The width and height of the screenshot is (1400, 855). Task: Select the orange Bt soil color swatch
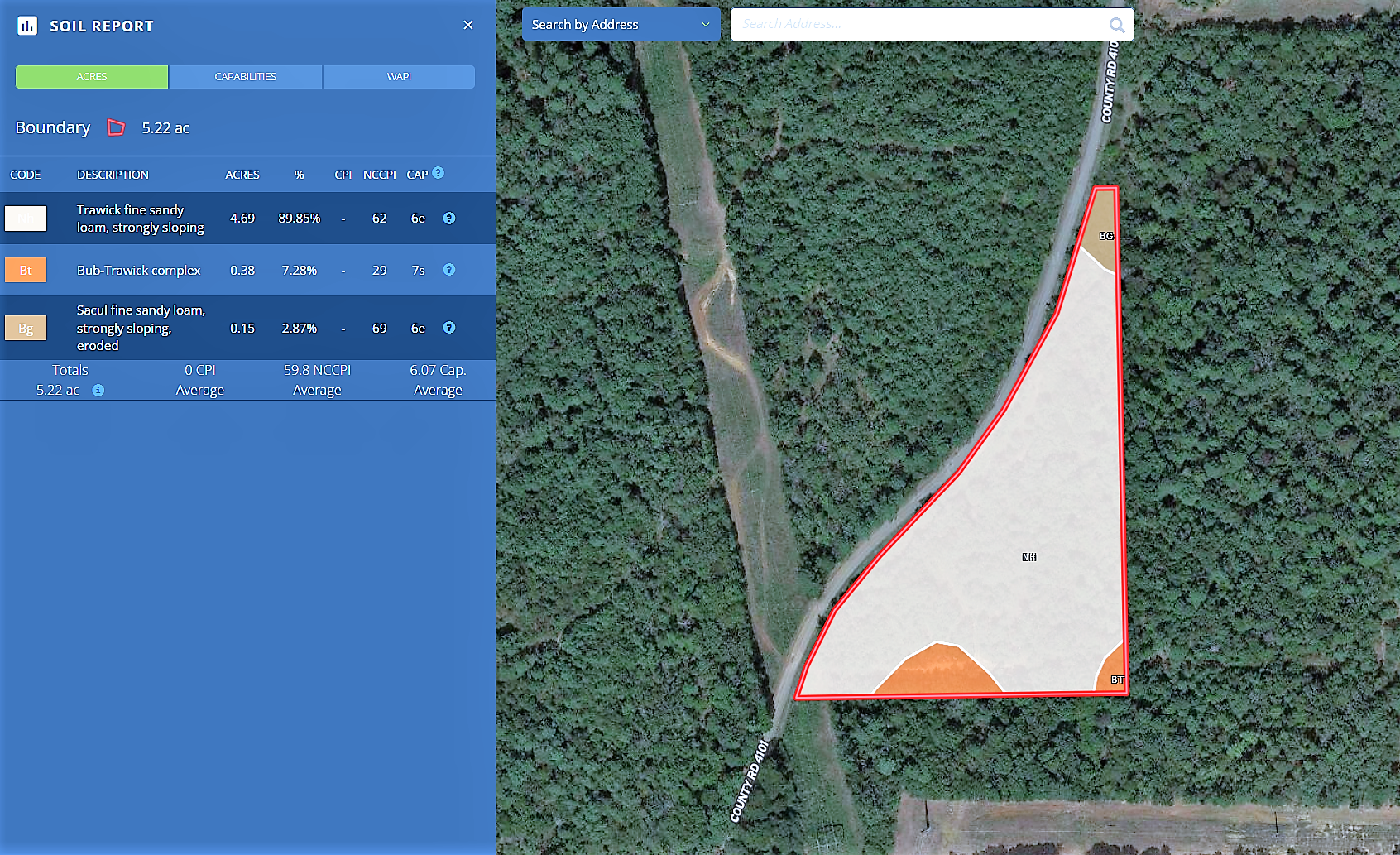[26, 271]
